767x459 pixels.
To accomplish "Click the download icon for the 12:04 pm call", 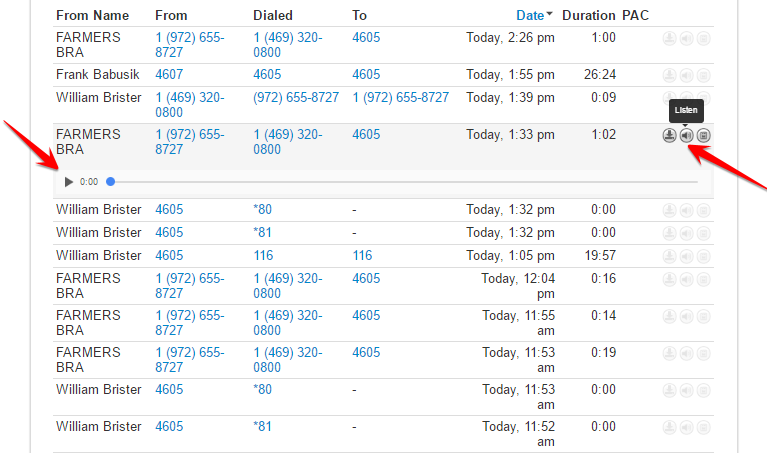I will [x=669, y=279].
